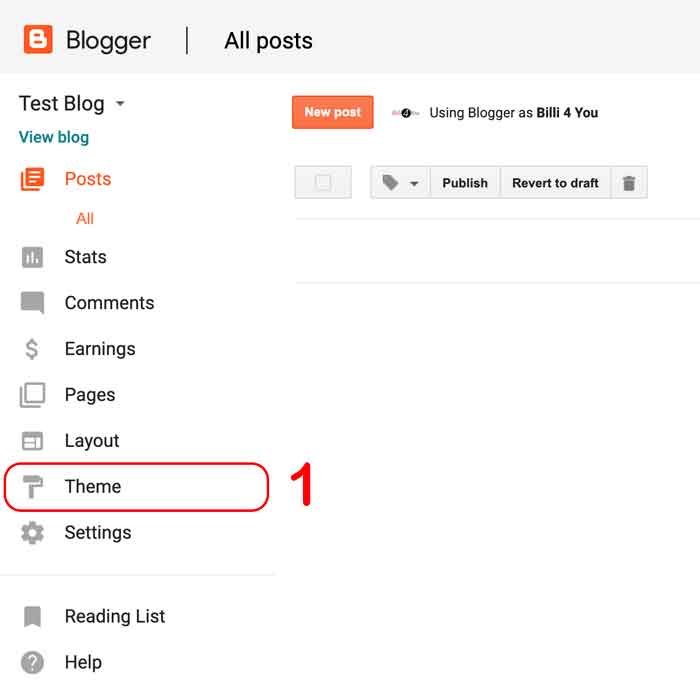Click the Layout grid icon
The height and width of the screenshot is (690, 700).
33,441
